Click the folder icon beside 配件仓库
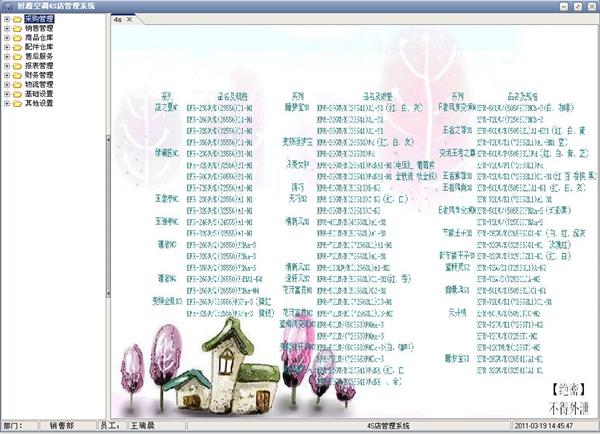This screenshot has width=600, height=434. point(17,47)
